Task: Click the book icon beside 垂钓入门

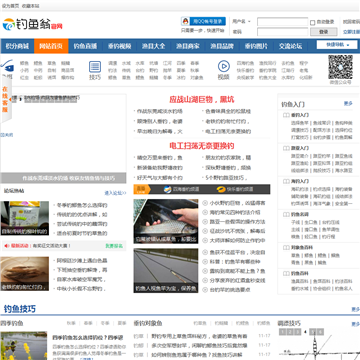Action: [x=286, y=115]
